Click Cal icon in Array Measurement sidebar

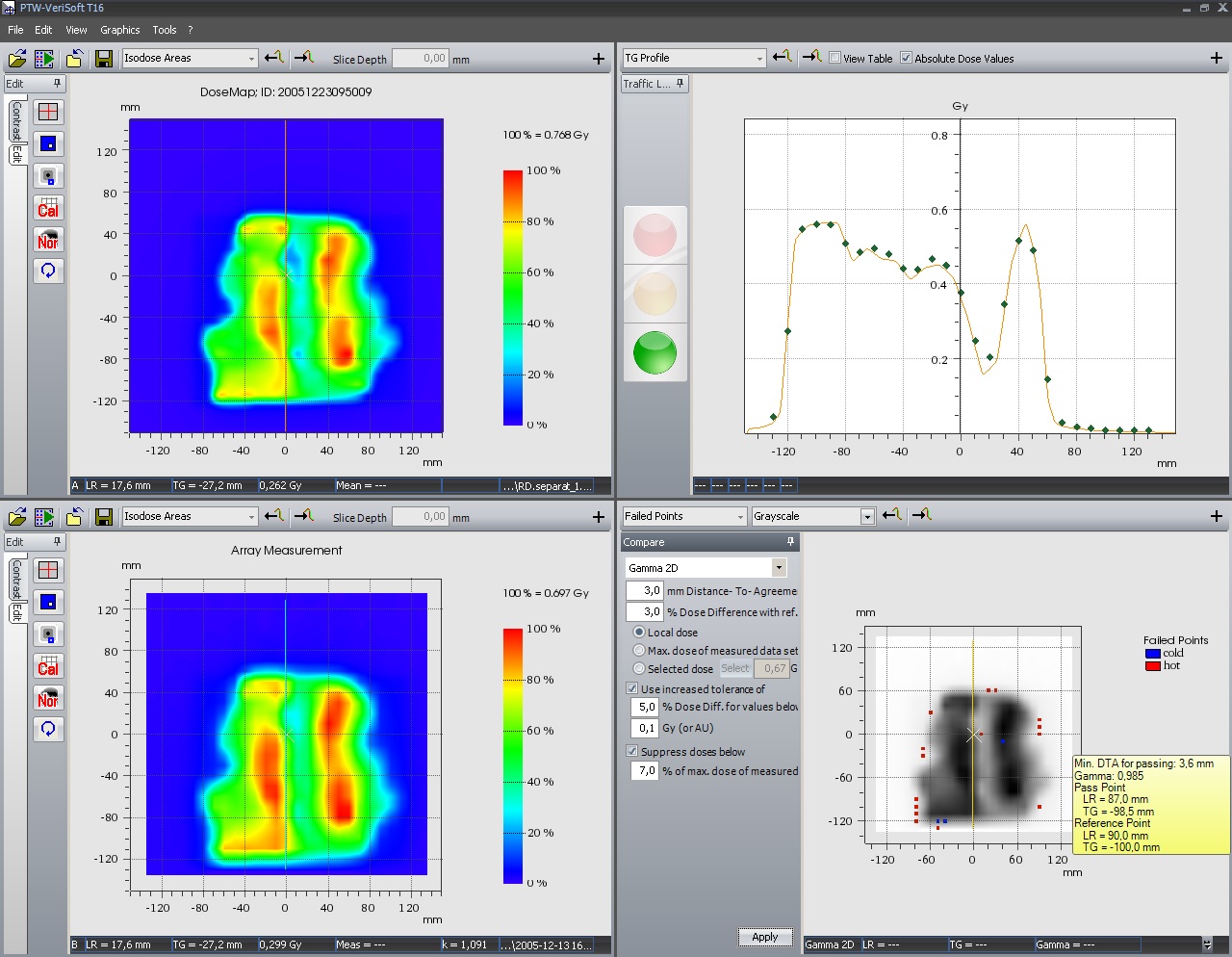[48, 665]
